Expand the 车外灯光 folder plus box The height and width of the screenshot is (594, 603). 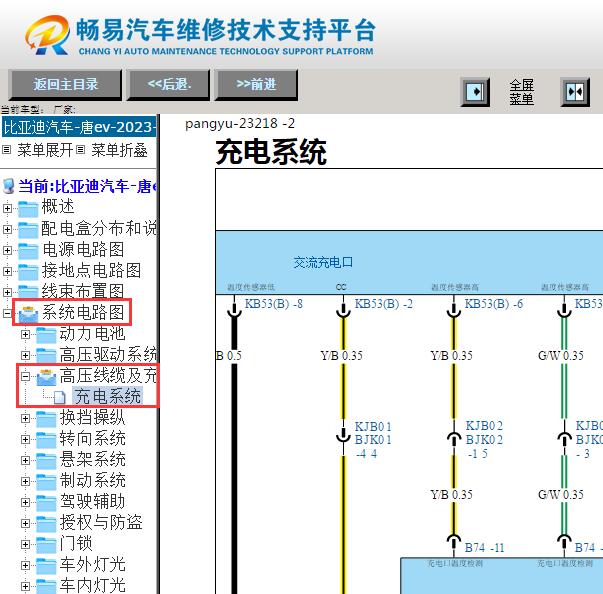25,565
